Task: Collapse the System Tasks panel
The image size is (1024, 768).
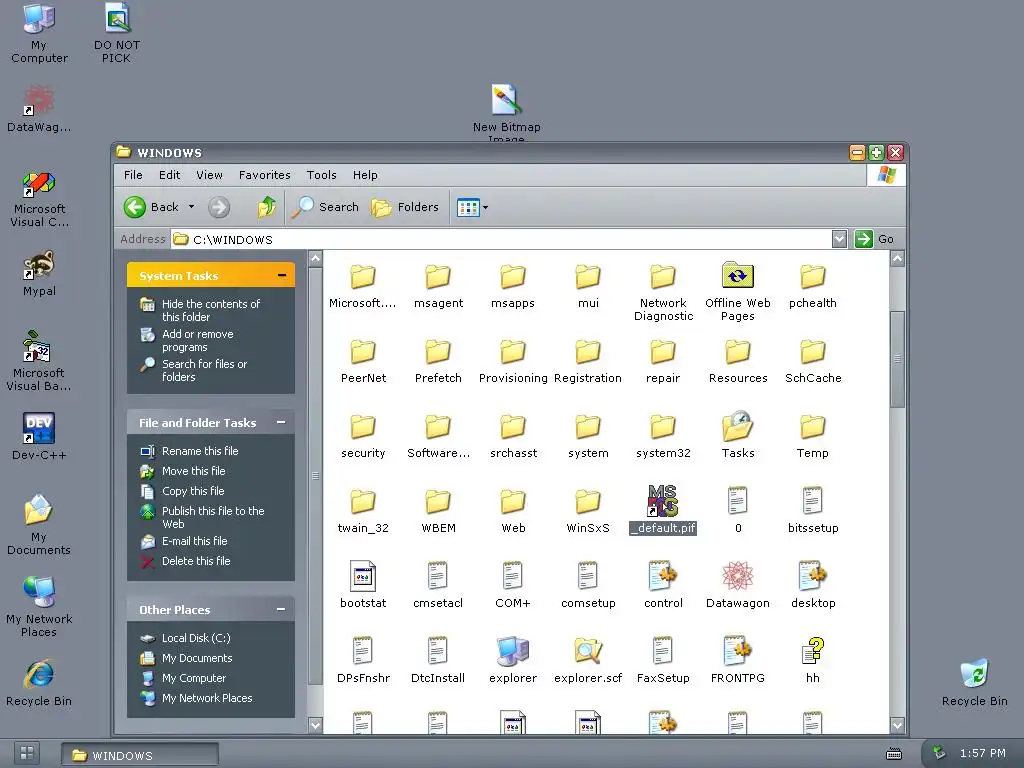Action: pos(281,276)
